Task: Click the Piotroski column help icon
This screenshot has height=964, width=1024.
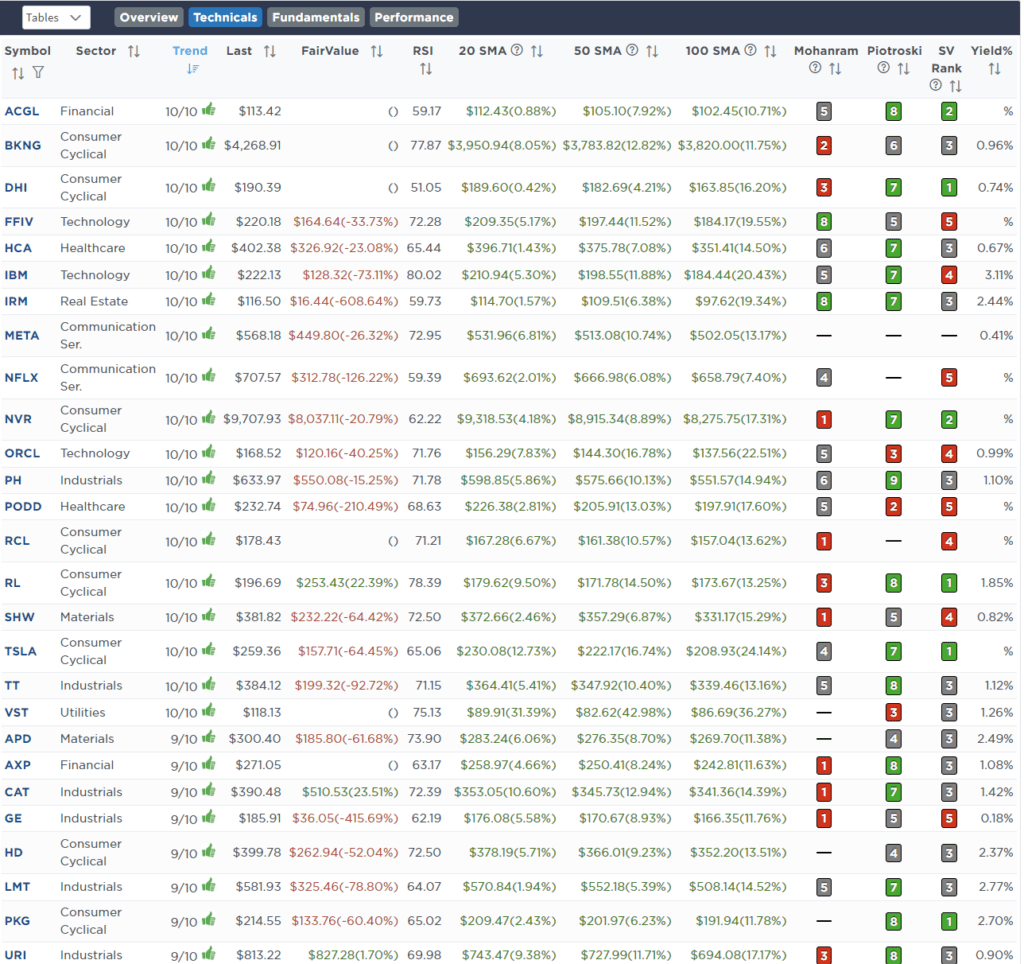Action: coord(882,68)
